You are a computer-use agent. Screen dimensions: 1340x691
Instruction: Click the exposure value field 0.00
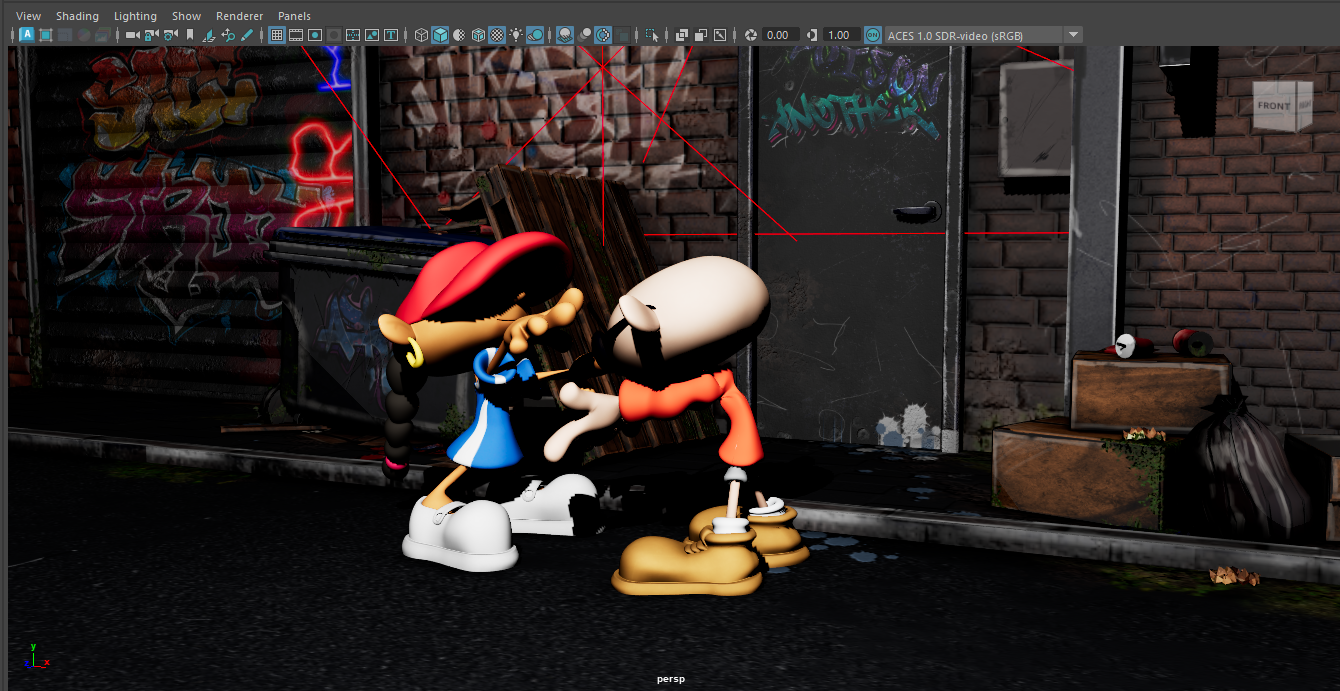point(781,35)
